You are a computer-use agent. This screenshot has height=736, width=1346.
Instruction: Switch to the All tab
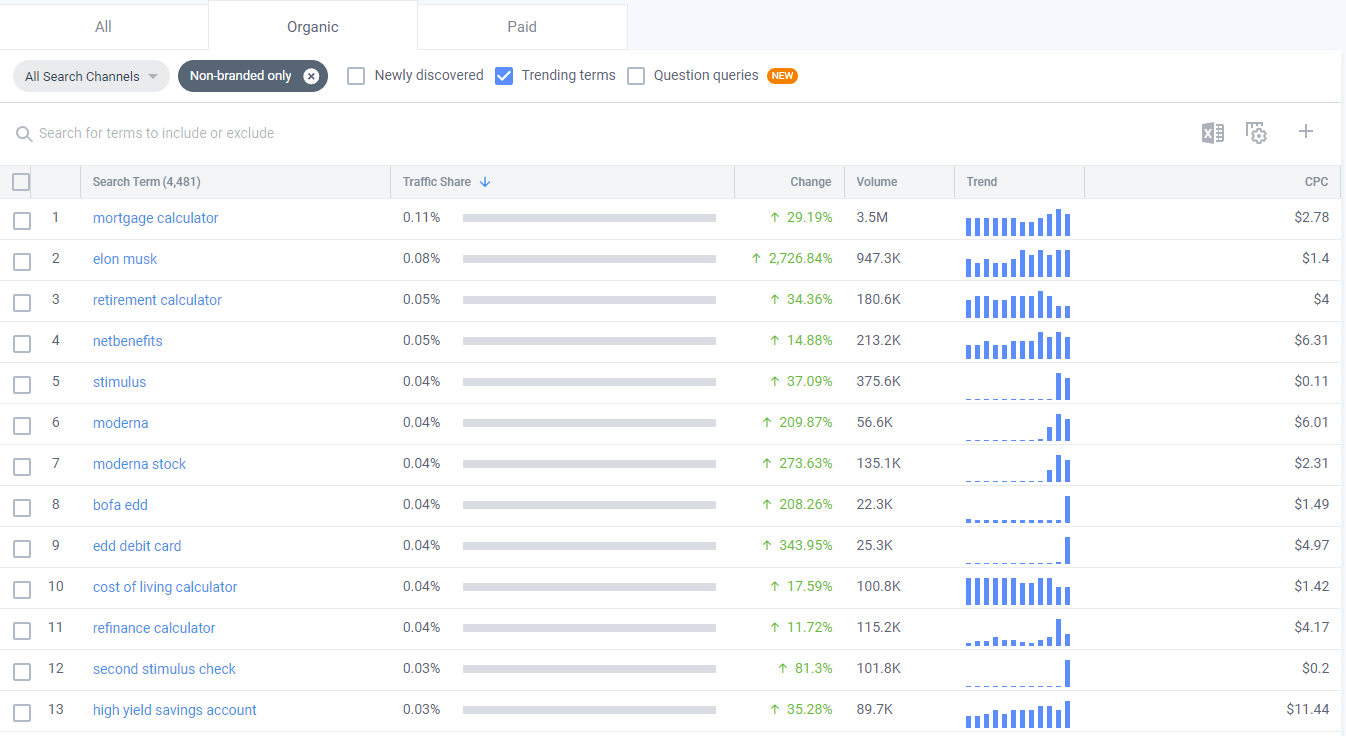[x=103, y=27]
